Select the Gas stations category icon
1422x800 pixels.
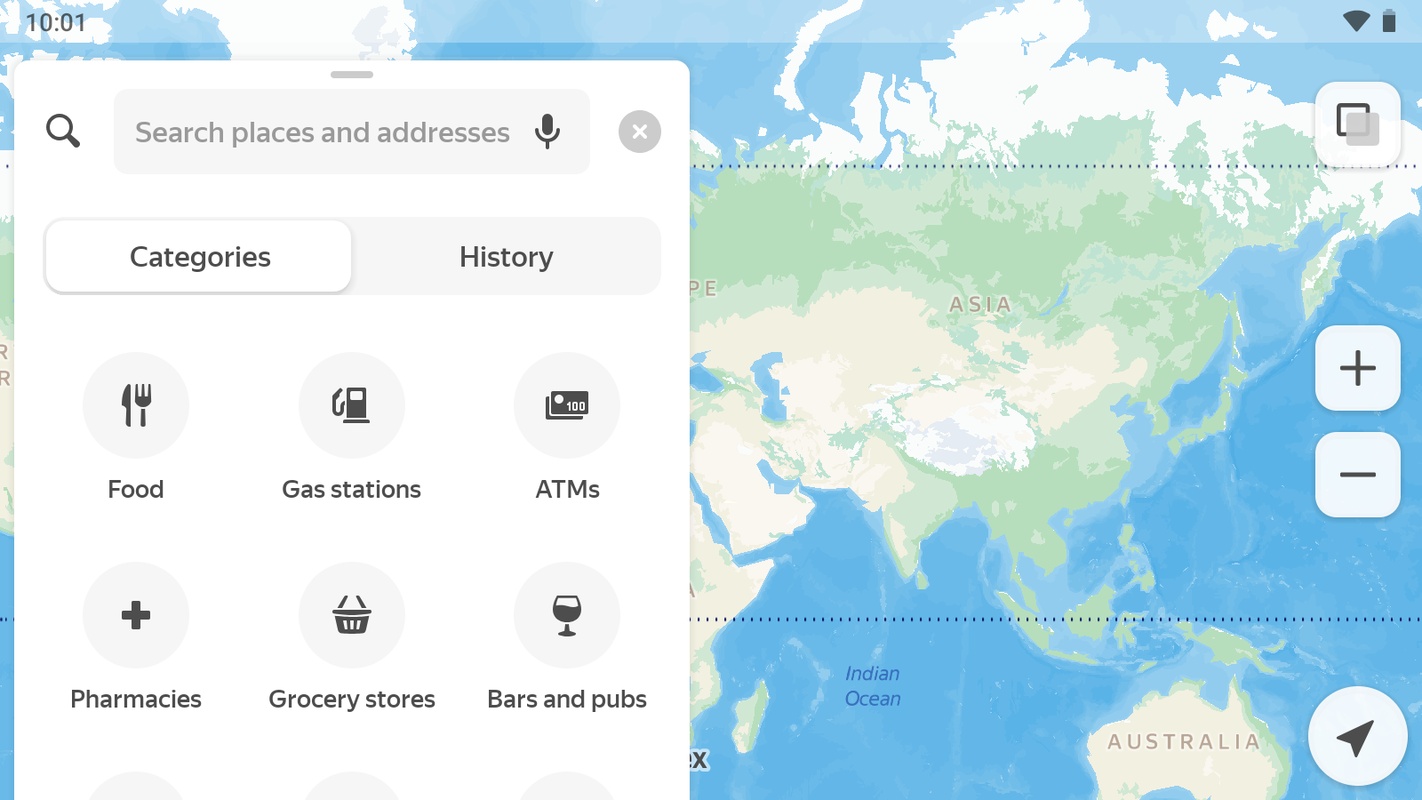click(x=352, y=405)
